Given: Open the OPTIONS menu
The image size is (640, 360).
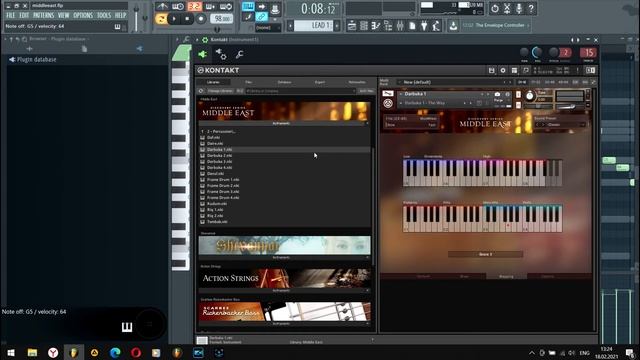Looking at the screenshot, I should [x=83, y=16].
